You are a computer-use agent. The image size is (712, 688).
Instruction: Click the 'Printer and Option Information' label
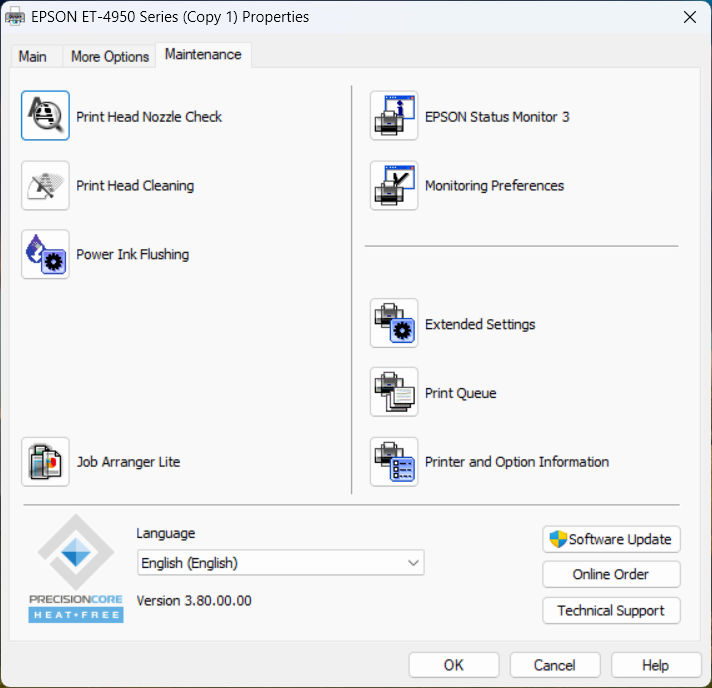517,462
